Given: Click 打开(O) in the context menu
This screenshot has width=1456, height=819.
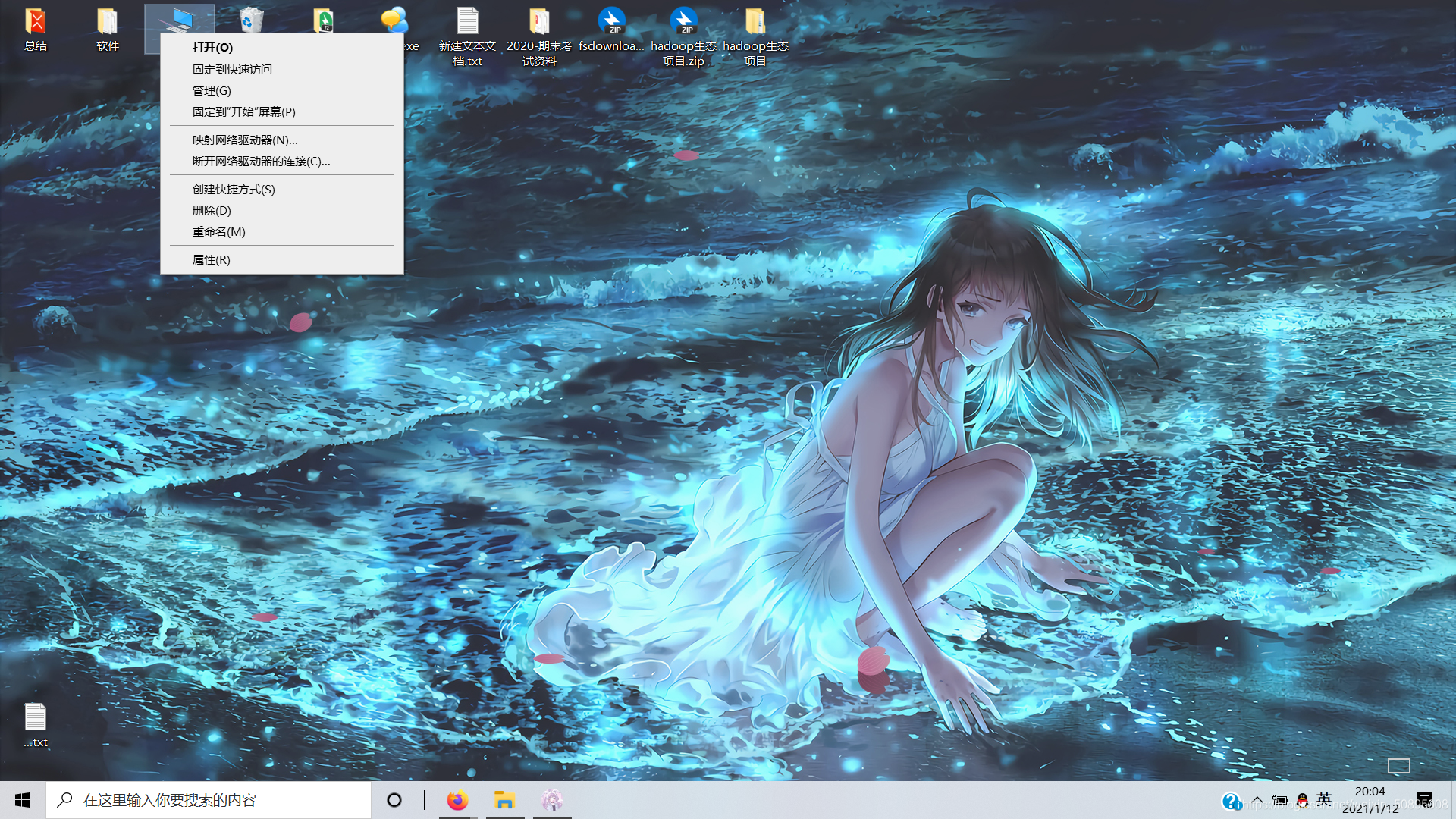Looking at the screenshot, I should 282,47.
